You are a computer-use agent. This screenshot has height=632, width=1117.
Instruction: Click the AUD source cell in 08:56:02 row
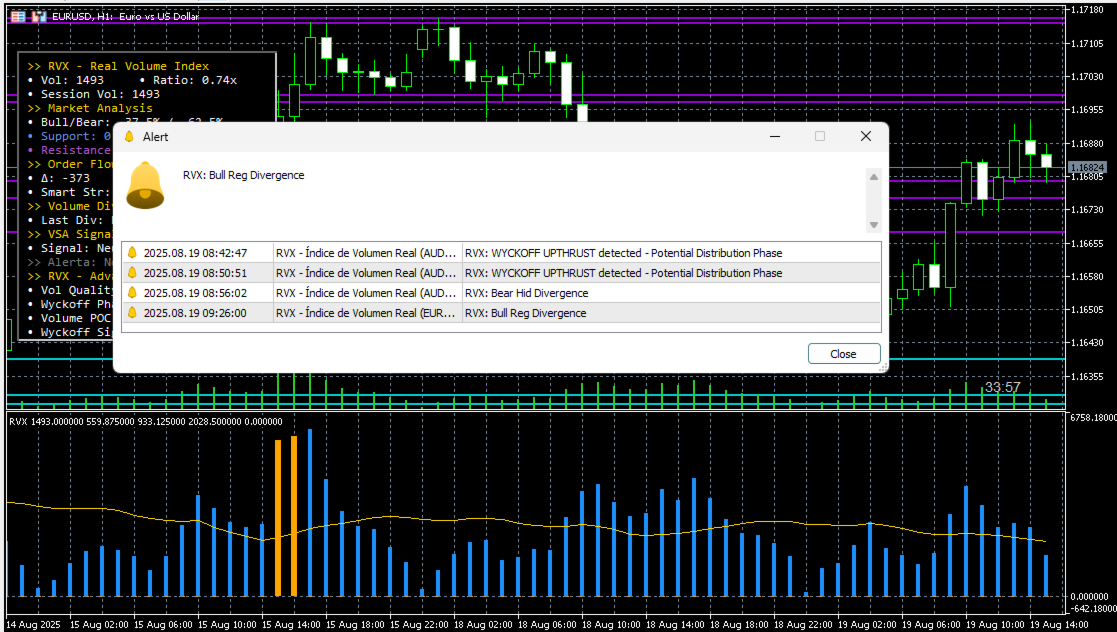368,293
